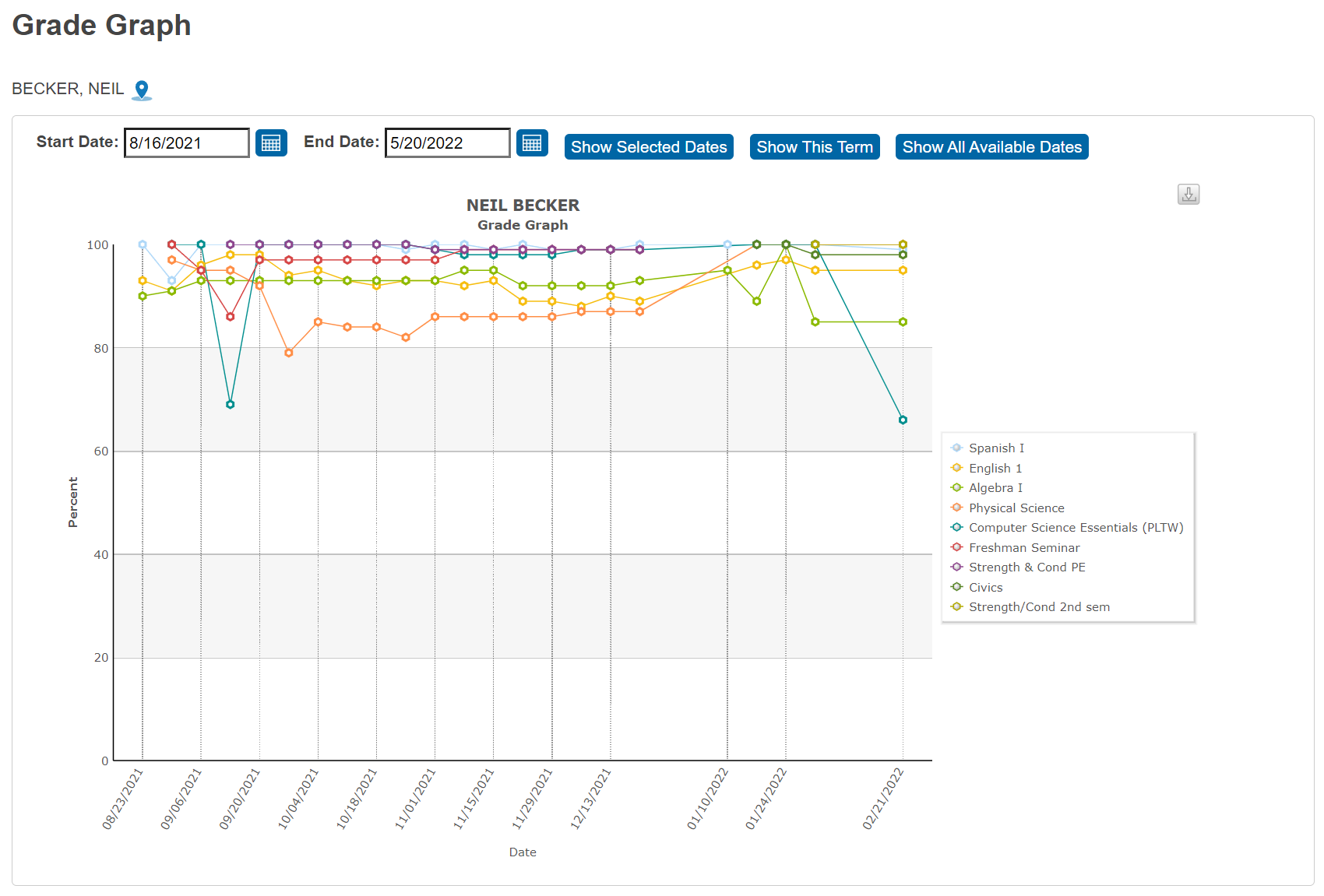Hide the Computer Science Essentials (PLTW) series
The height and width of the screenshot is (896, 1324).
click(x=955, y=527)
